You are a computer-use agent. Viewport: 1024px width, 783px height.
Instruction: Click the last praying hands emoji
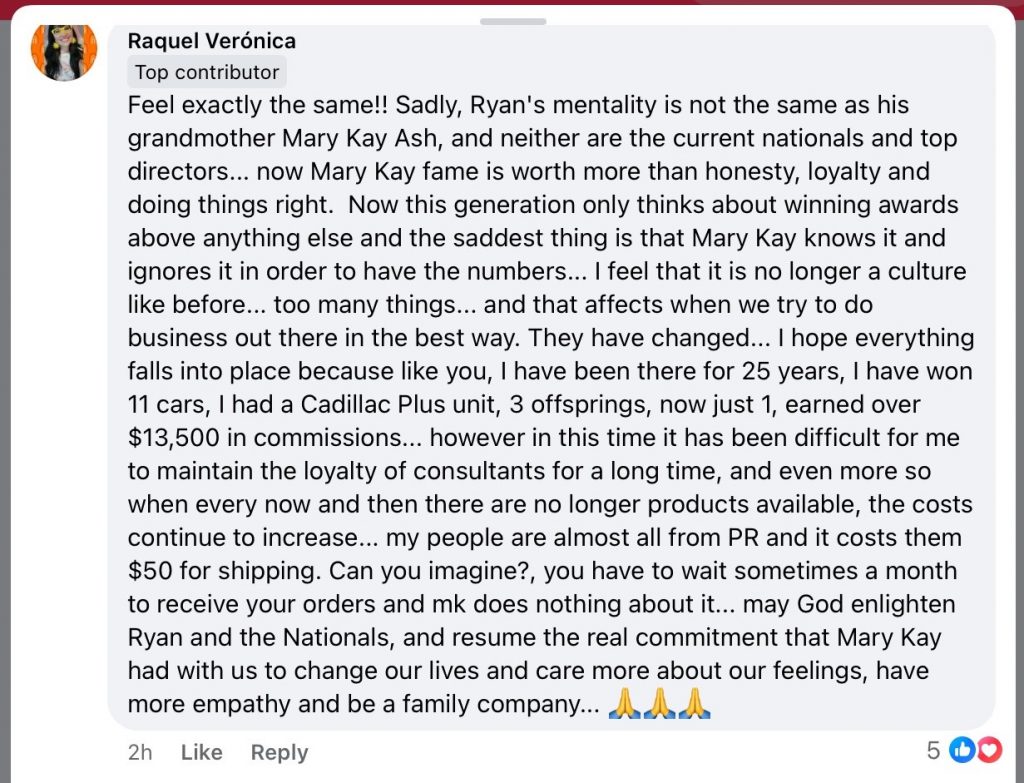tap(694, 703)
